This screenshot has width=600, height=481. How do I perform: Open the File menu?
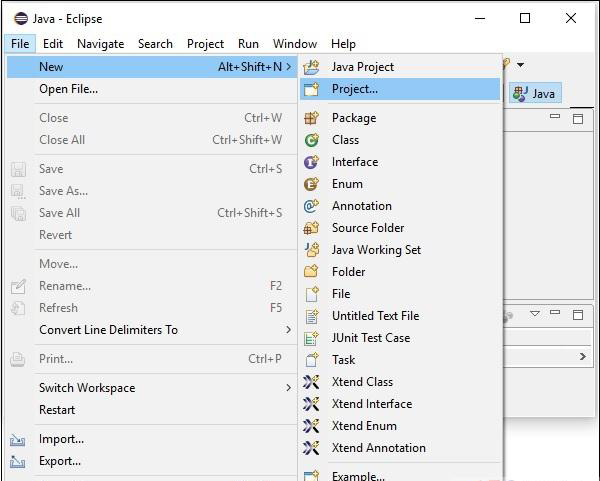[20, 44]
